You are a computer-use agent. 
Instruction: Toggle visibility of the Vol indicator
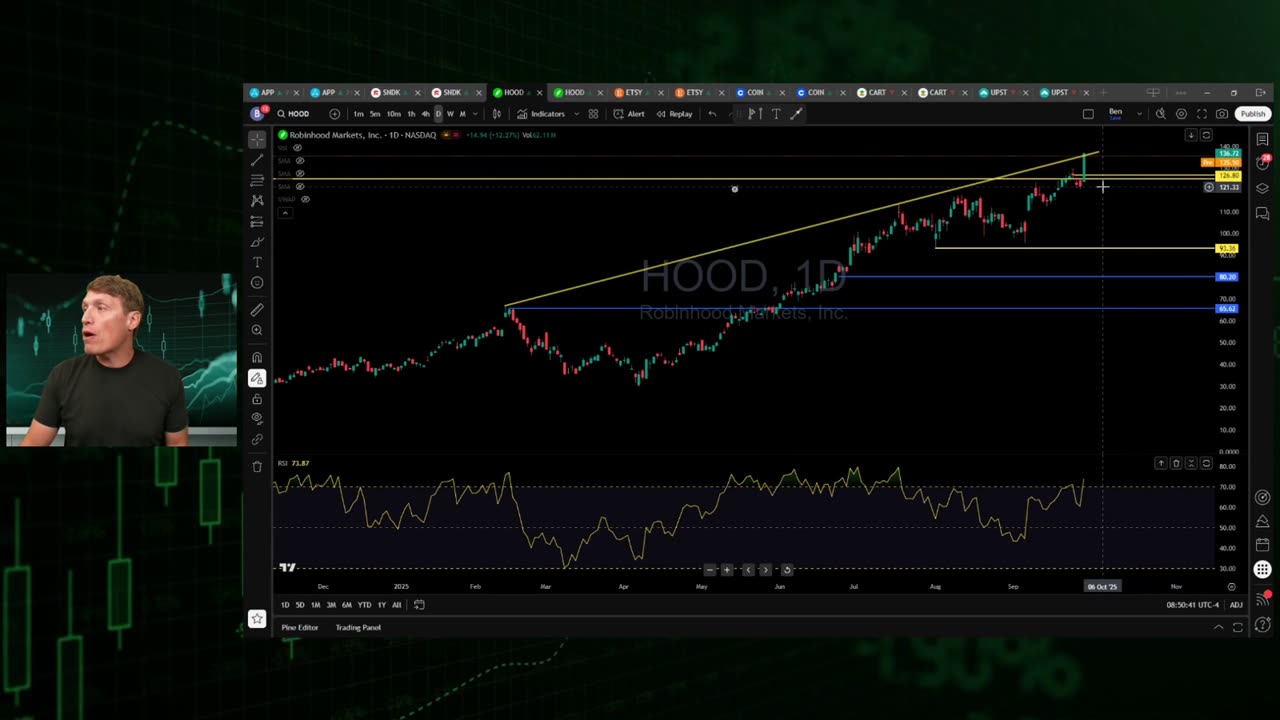tap(297, 148)
